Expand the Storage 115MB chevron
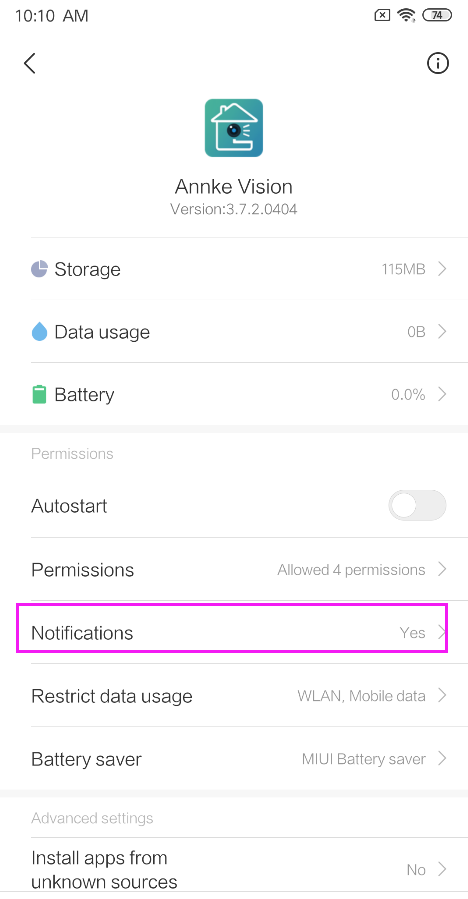468x899 pixels. point(442,269)
